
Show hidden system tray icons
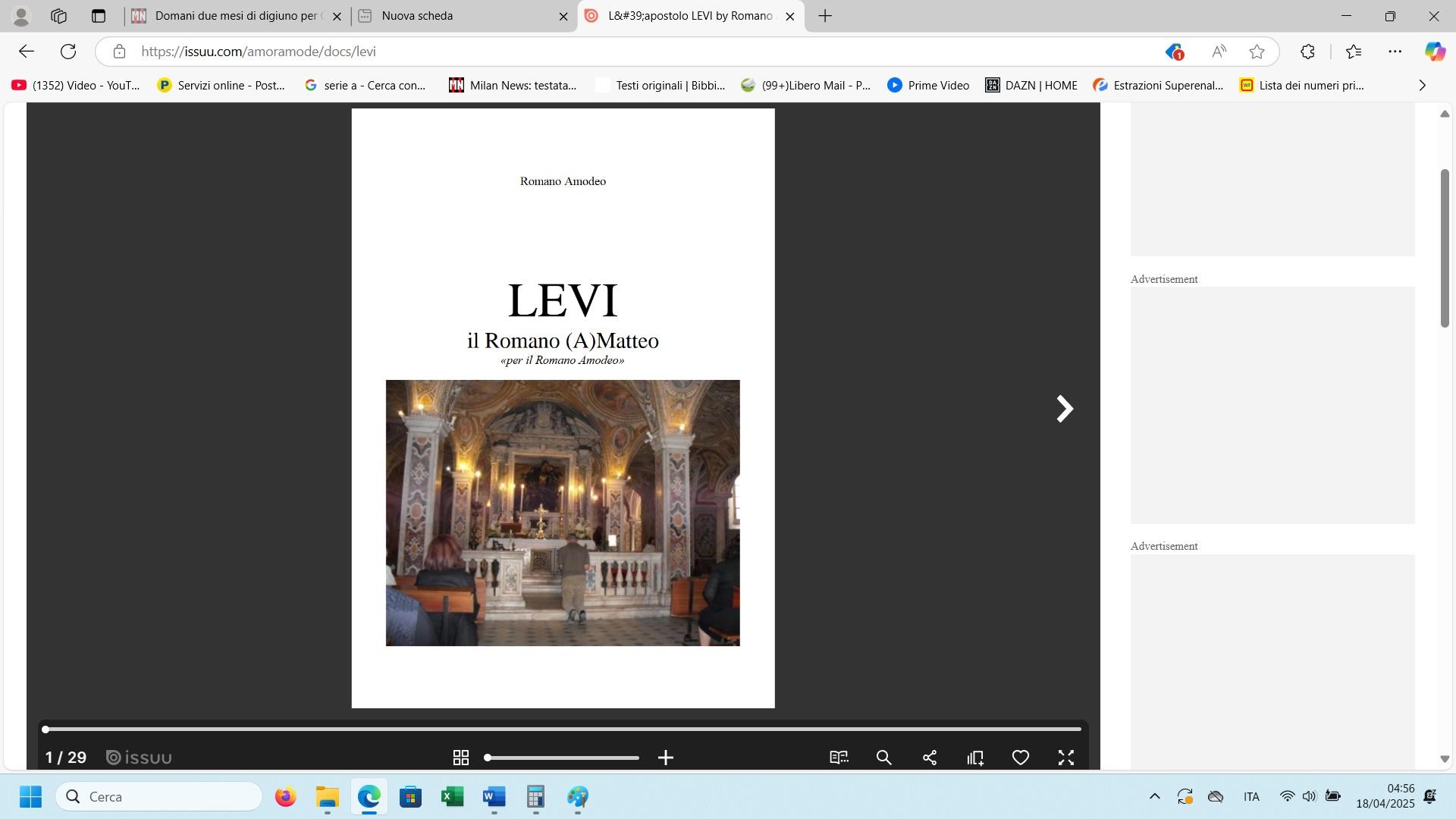pos(1154,796)
